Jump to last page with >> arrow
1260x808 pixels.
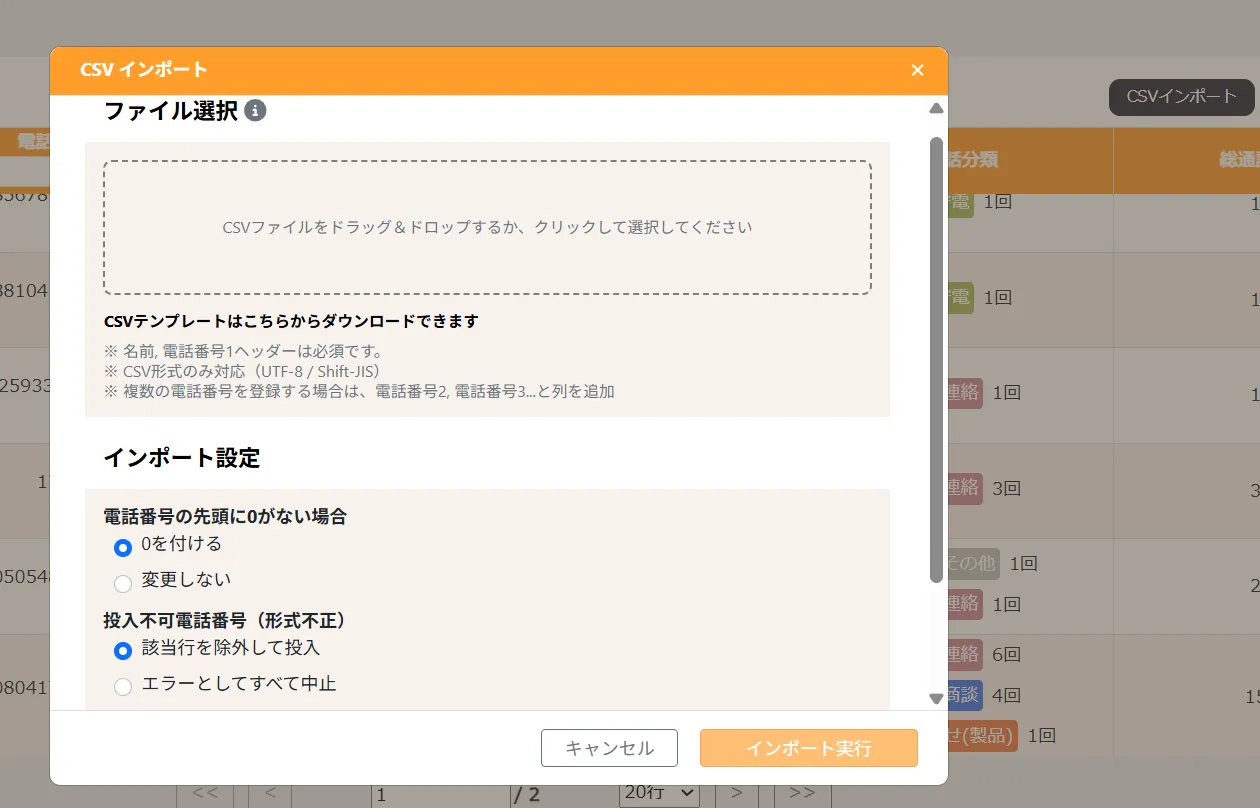click(802, 794)
